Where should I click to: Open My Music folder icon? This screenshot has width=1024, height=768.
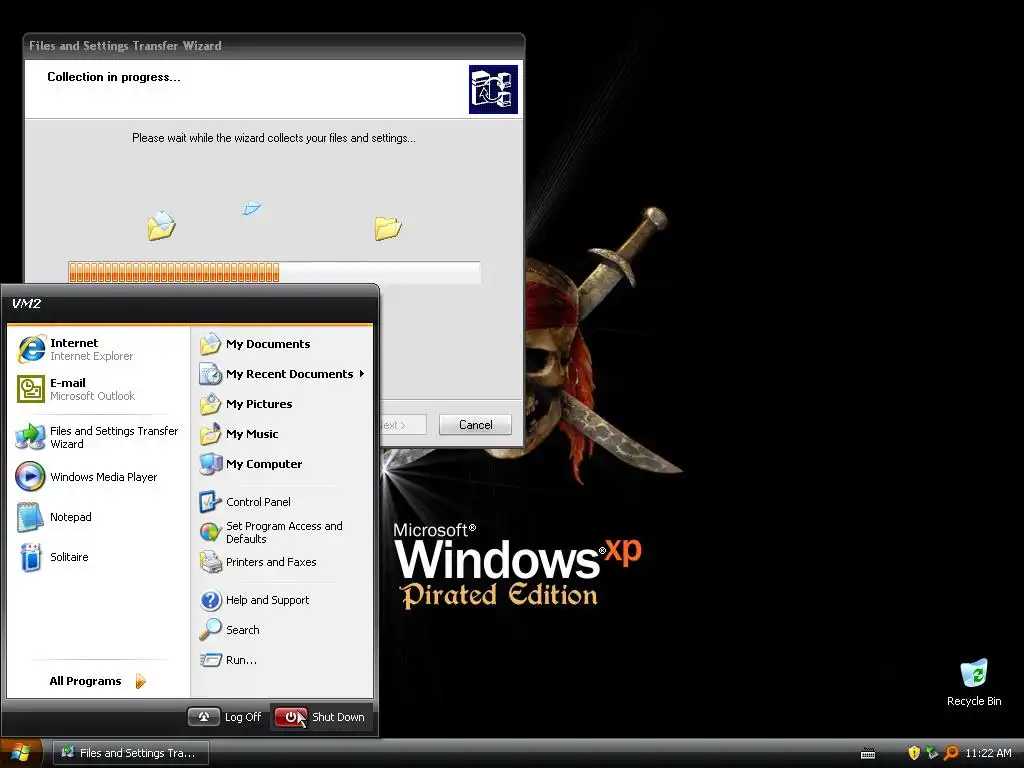tap(210, 434)
